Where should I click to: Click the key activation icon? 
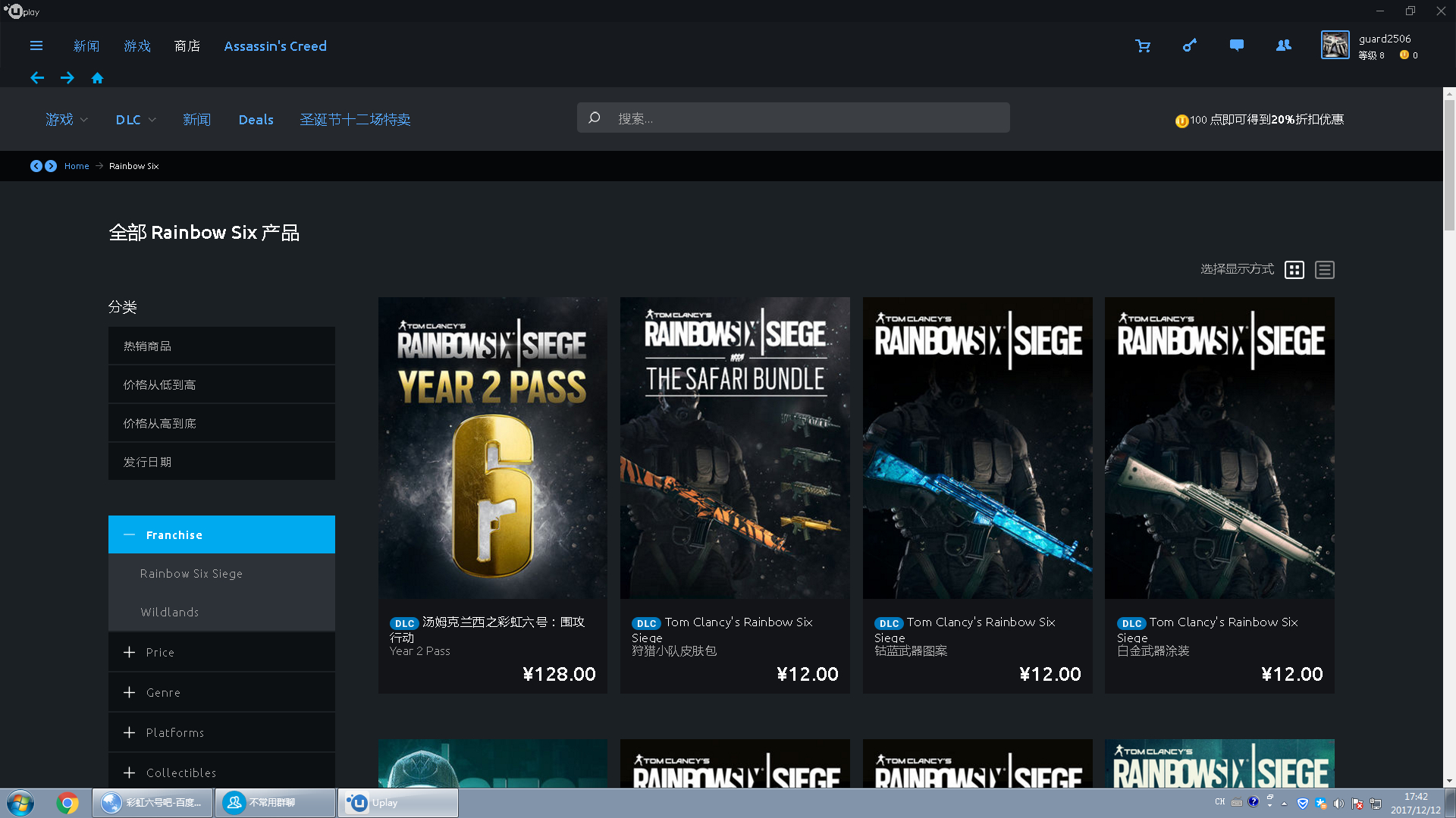1189,45
